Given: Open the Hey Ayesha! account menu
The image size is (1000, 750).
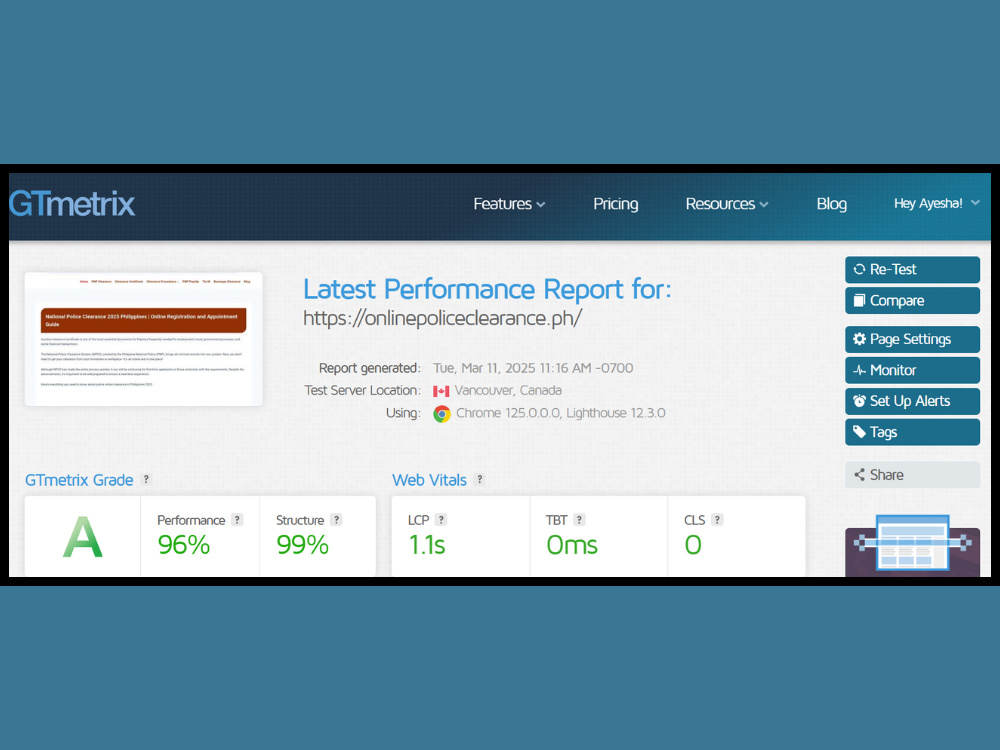Looking at the screenshot, I should point(936,203).
